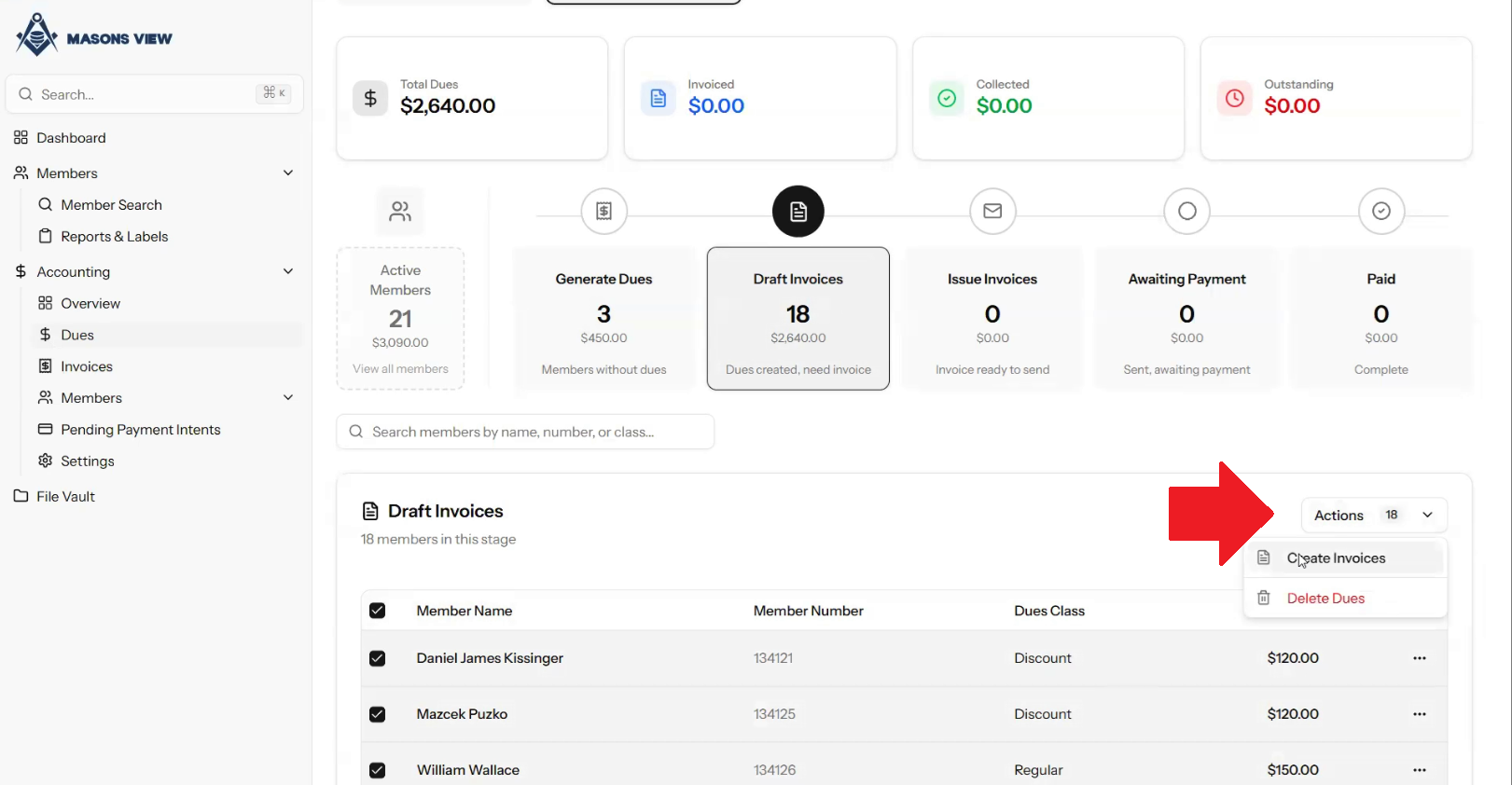Deselect Daniel James Kissinger's checkbox
1512x785 pixels.
pos(377,658)
